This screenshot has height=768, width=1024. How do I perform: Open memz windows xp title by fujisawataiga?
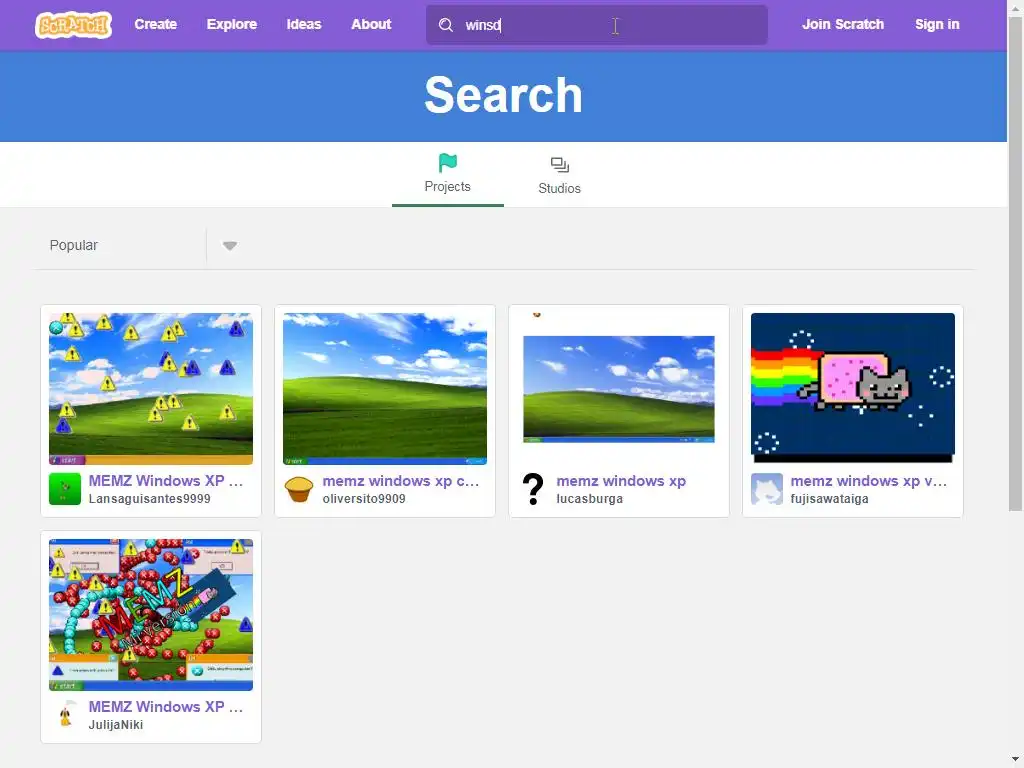[869, 481]
